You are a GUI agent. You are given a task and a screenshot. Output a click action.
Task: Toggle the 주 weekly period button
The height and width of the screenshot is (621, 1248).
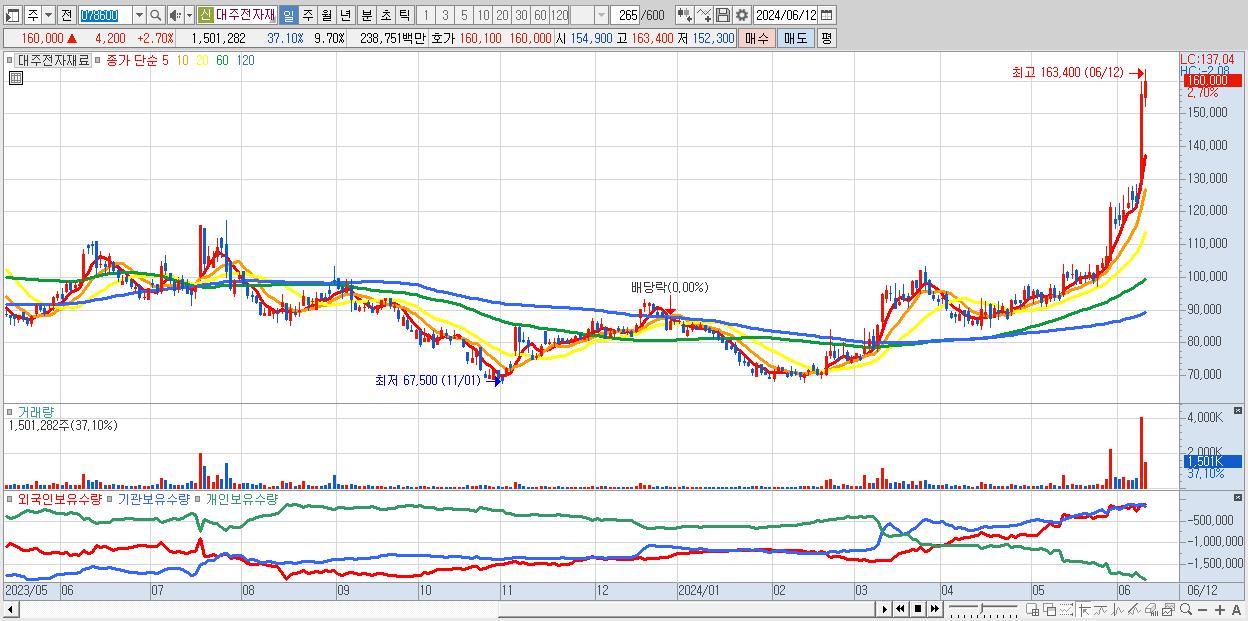pyautogui.click(x=307, y=15)
